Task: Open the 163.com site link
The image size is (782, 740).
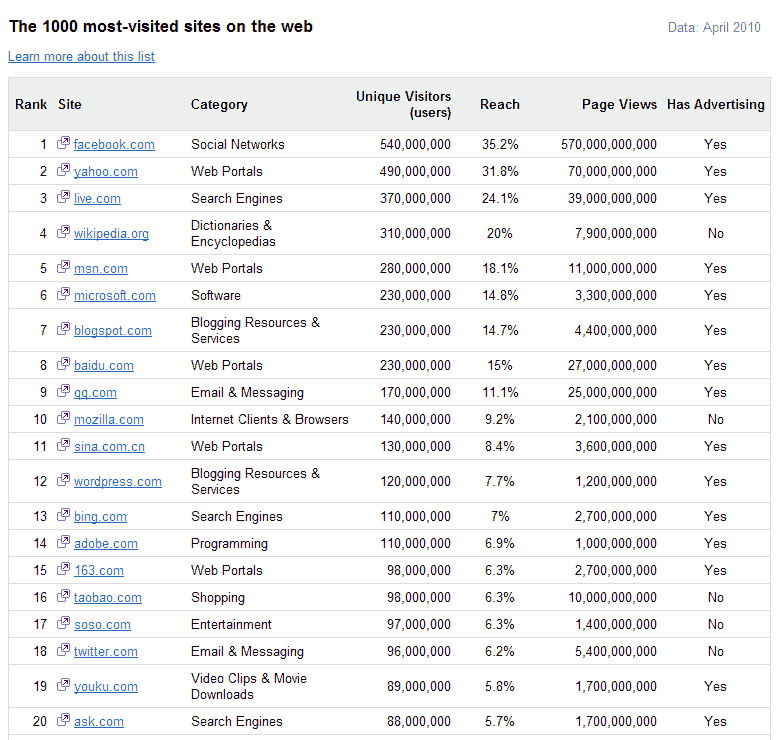Action: coord(99,570)
